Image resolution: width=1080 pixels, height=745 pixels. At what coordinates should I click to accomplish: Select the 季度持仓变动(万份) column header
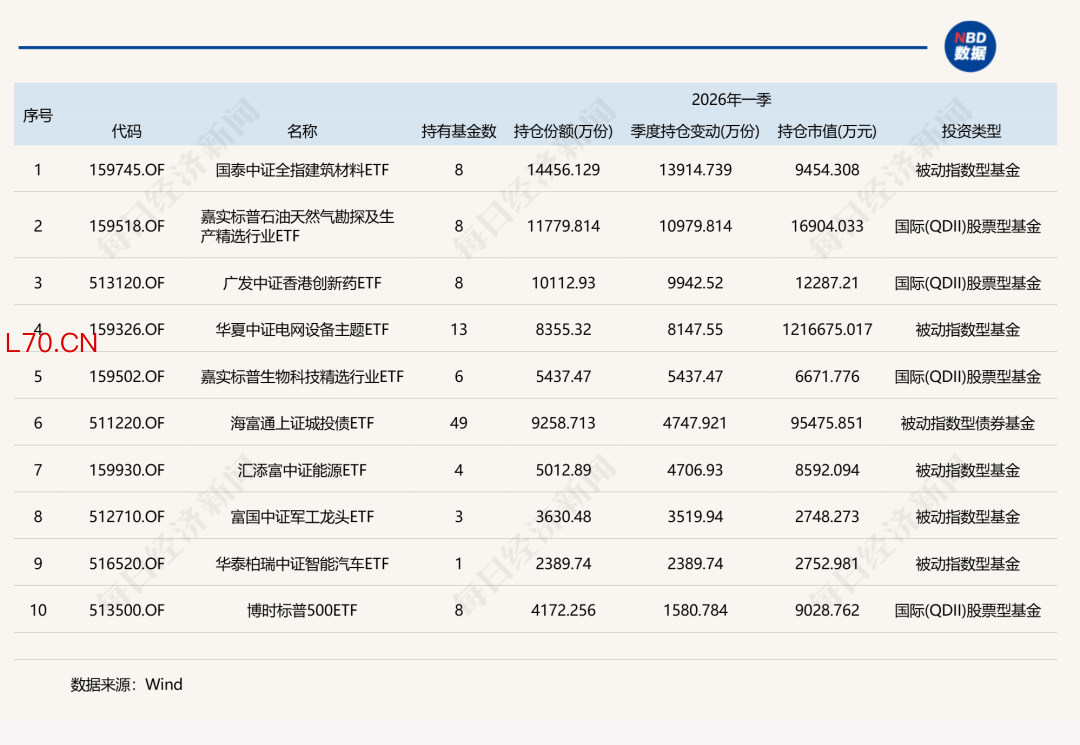695,131
